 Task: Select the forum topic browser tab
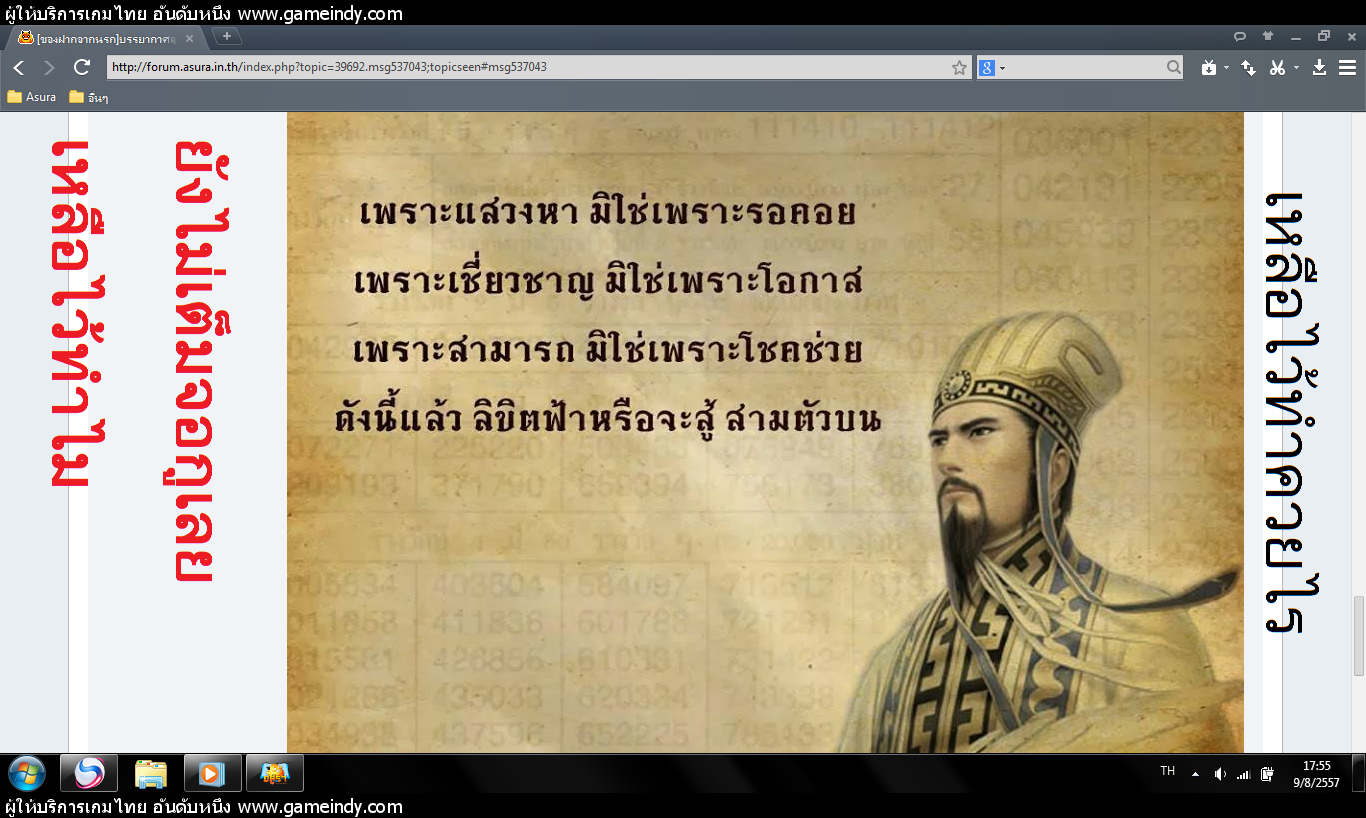105,39
